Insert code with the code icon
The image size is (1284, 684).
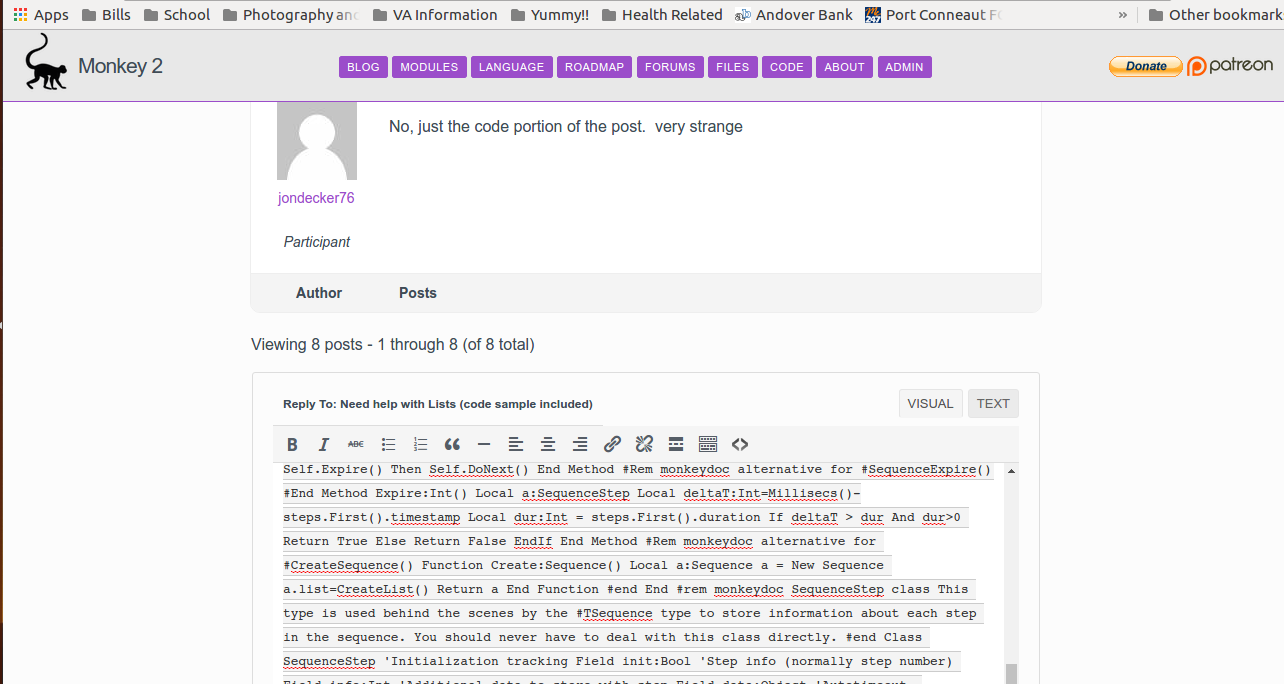[x=740, y=445]
